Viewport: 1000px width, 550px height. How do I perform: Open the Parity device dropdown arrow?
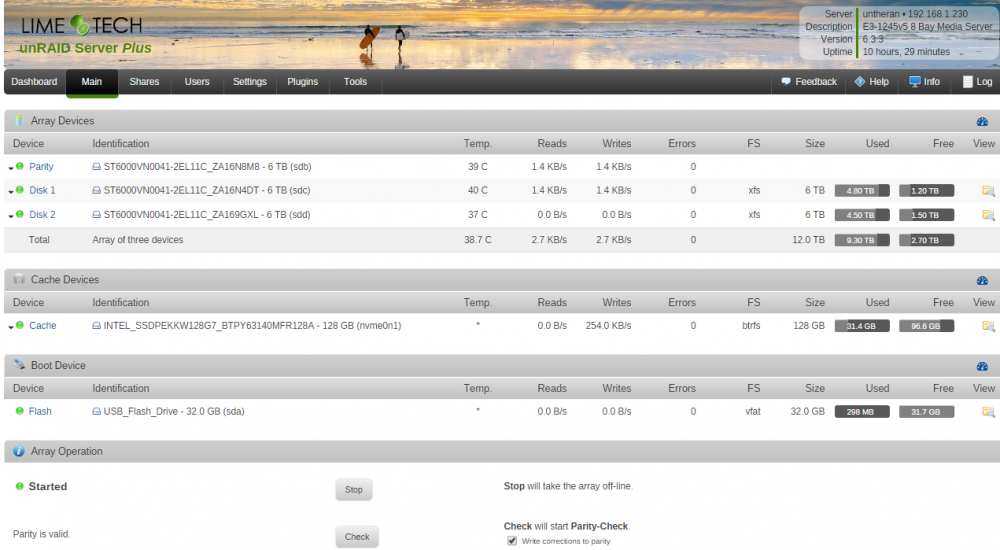[11, 168]
